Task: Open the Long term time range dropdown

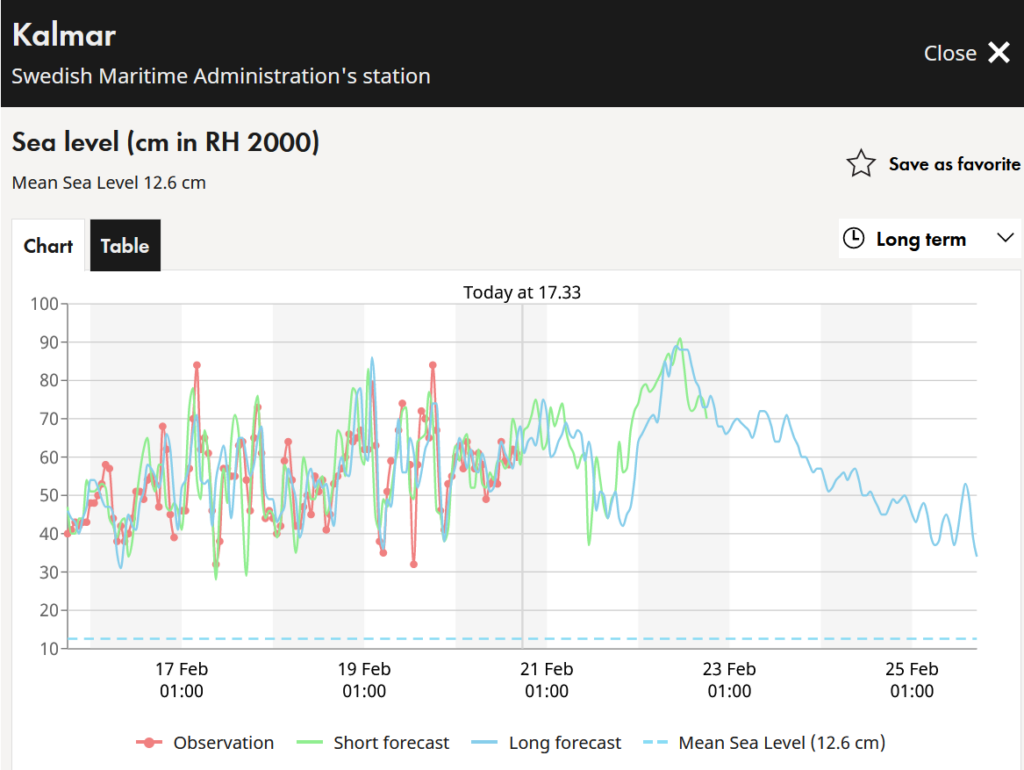Action: [x=920, y=239]
